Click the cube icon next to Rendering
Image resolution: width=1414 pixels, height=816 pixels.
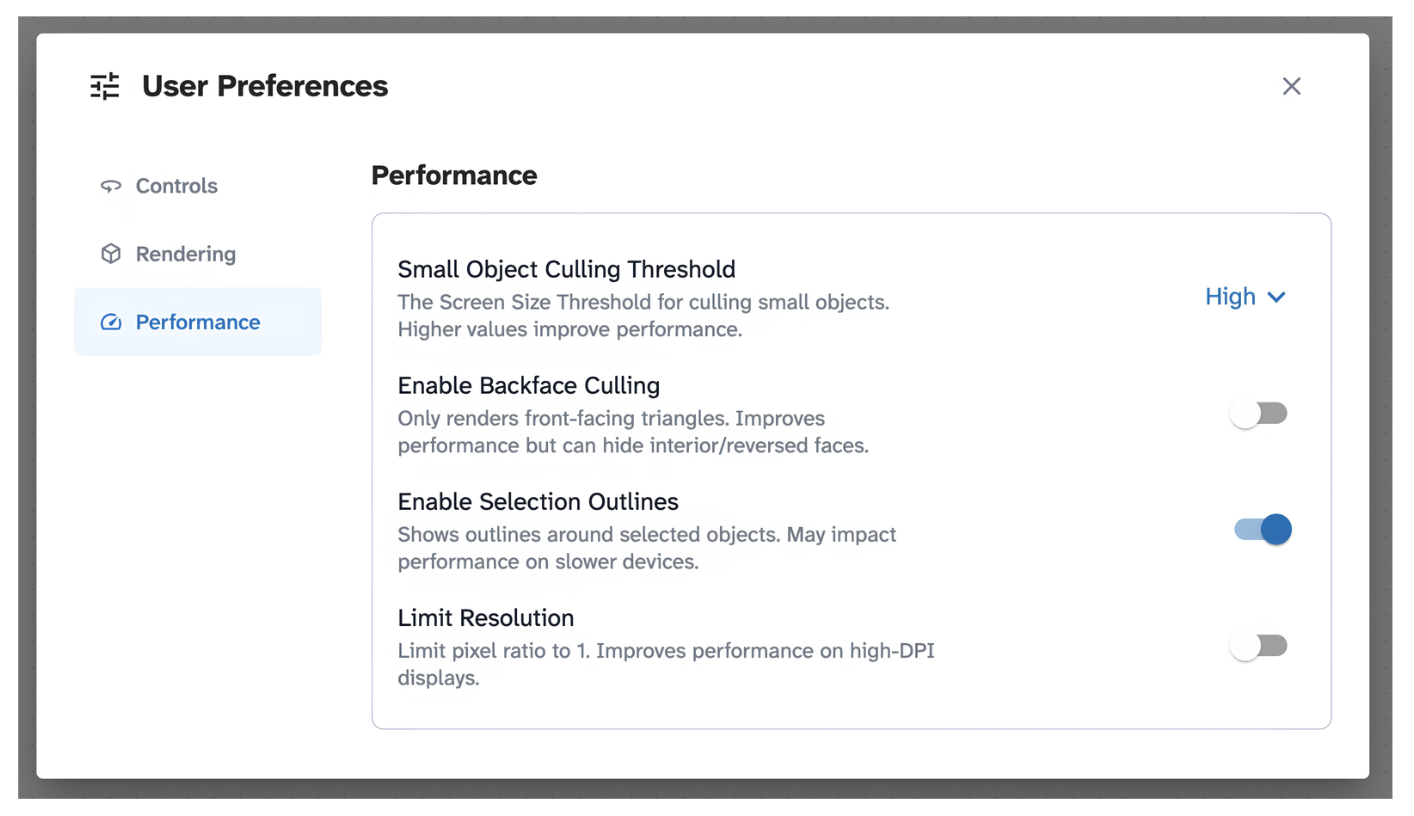tap(111, 254)
